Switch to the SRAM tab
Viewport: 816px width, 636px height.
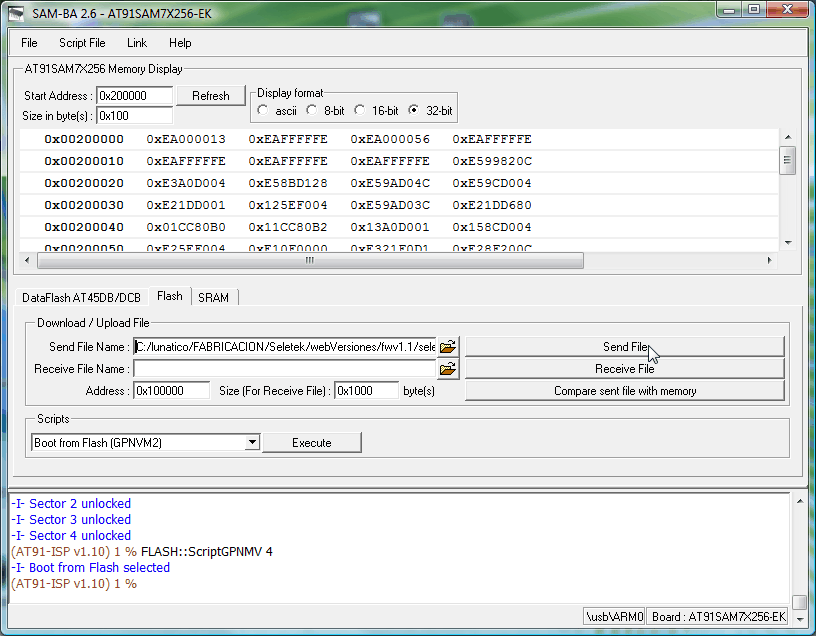pyautogui.click(x=213, y=297)
